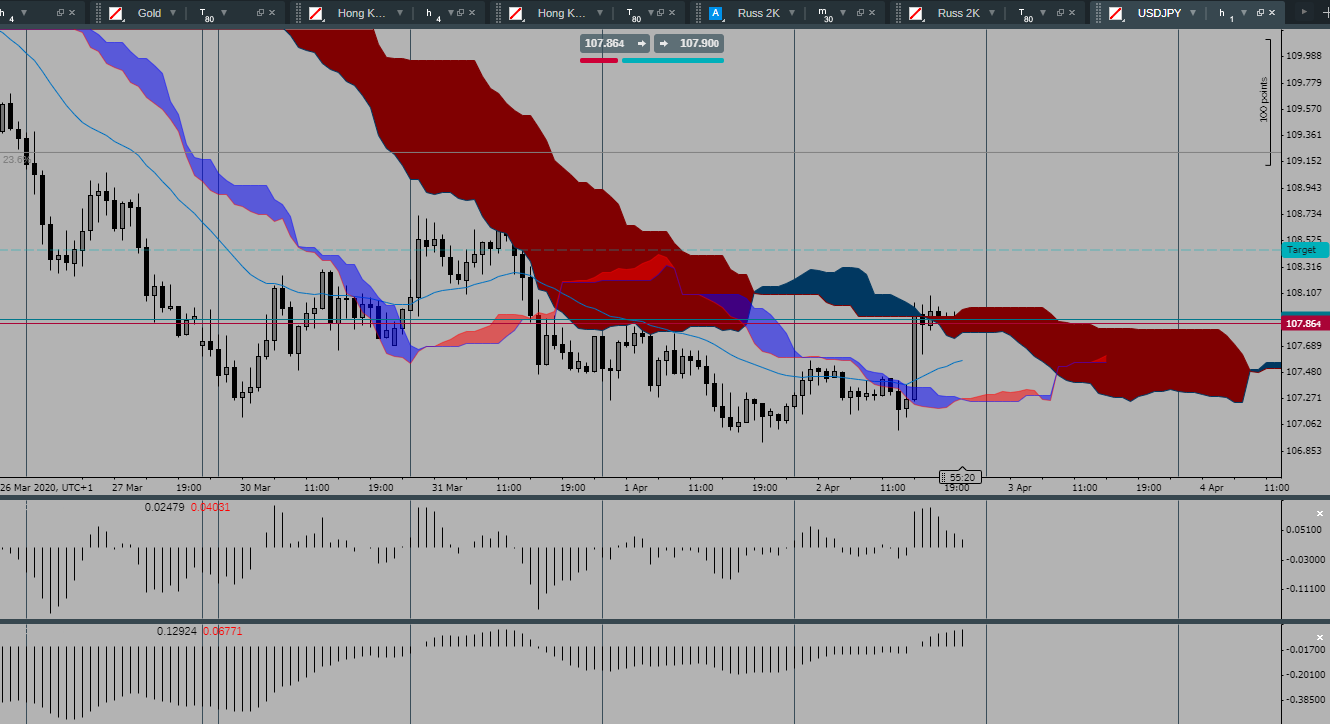Open the symbol dropdown arrow beside USDJPY
Screen dimensions: 1330x724
pyautogui.click(x=1192, y=13)
